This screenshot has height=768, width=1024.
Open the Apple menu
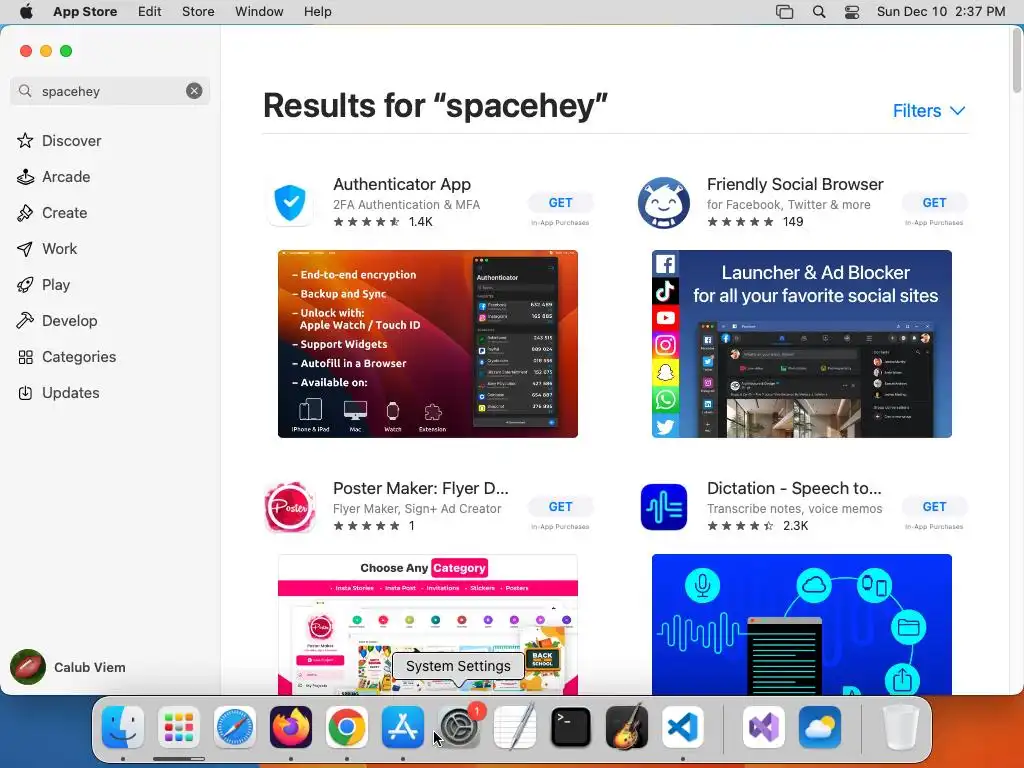26,11
